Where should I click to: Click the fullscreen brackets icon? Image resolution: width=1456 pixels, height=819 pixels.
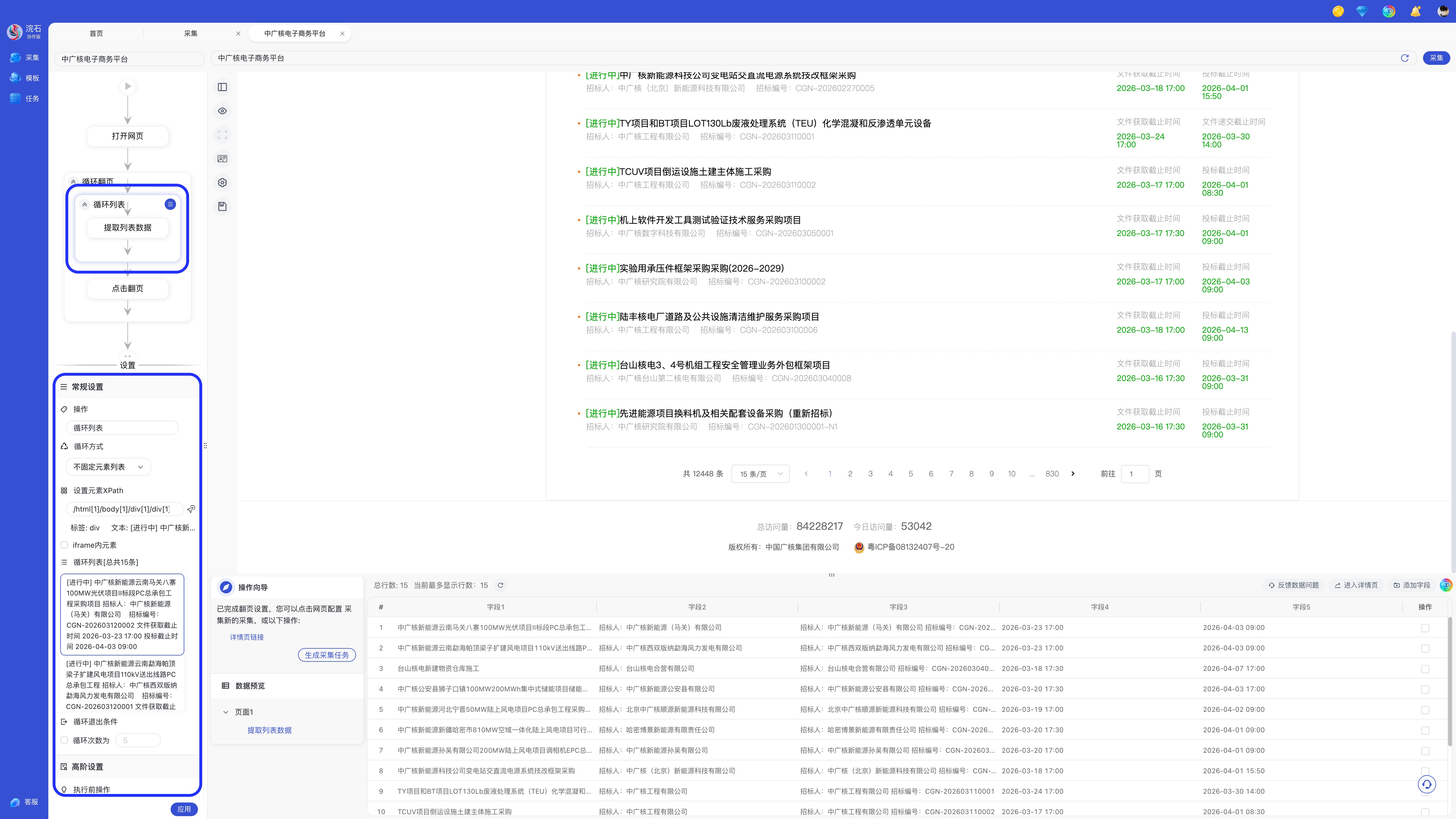[222, 135]
